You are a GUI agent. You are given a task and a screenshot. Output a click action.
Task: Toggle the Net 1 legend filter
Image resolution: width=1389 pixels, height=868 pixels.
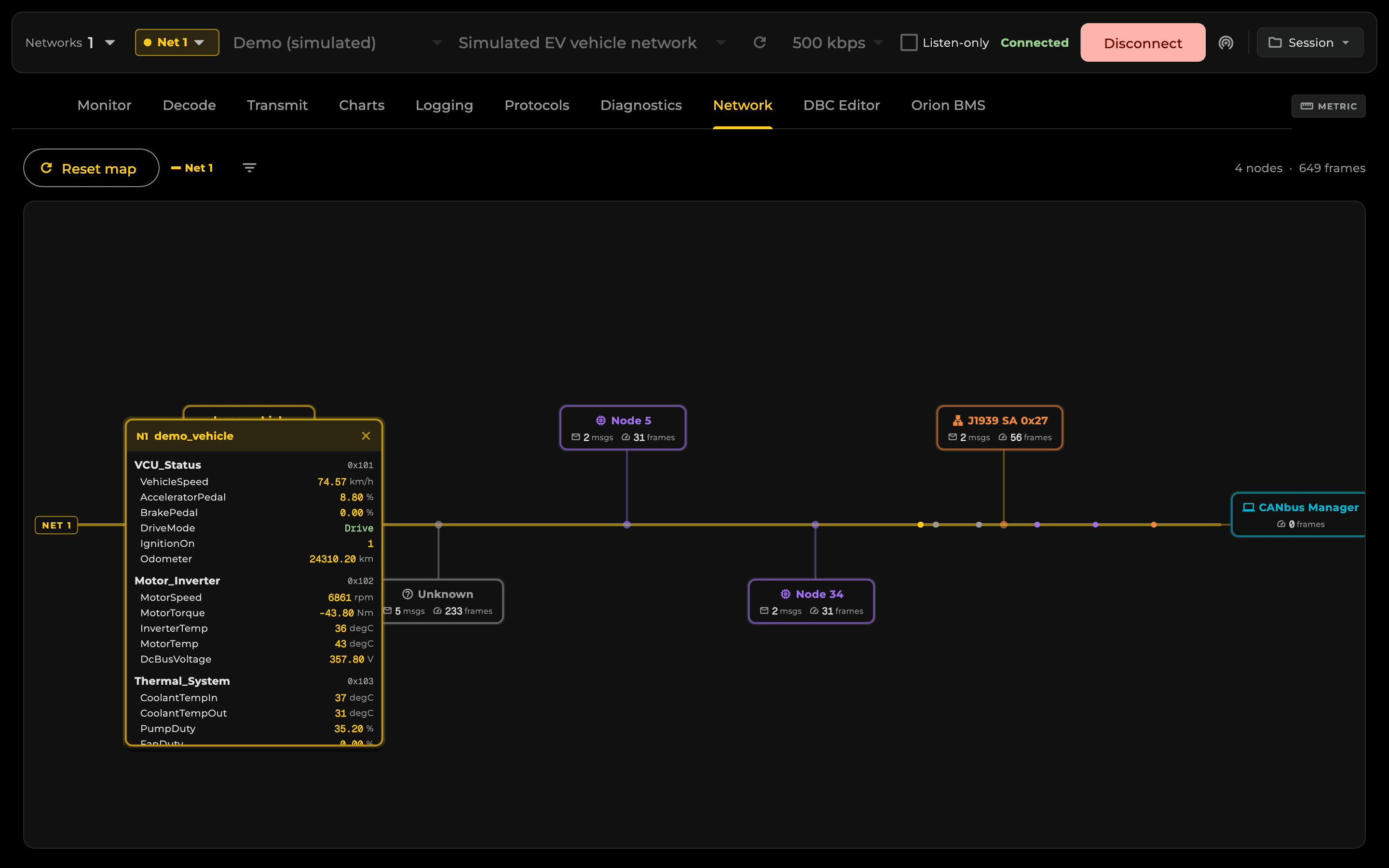click(x=192, y=168)
